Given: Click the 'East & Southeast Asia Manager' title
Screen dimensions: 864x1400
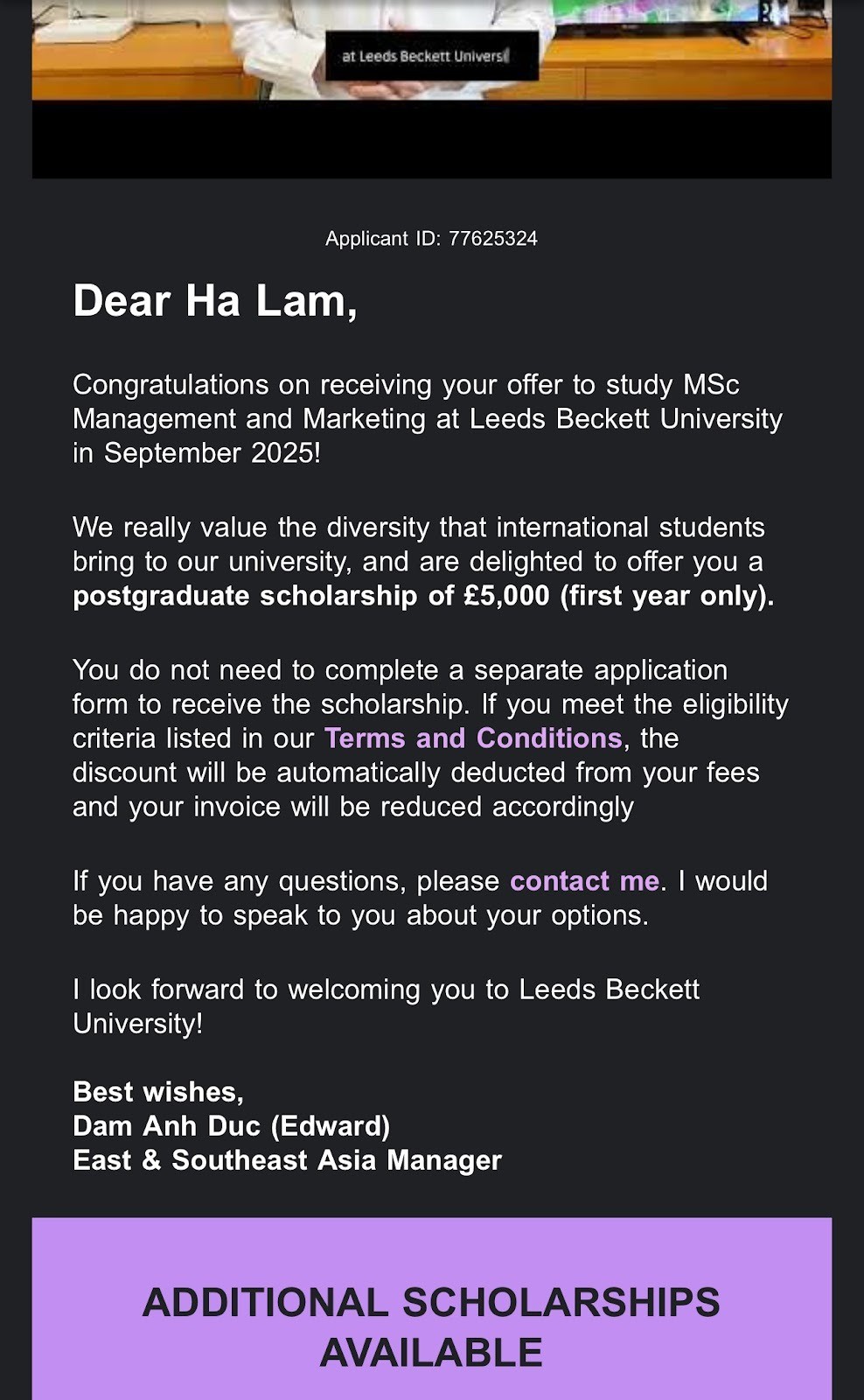Looking at the screenshot, I should pyautogui.click(x=287, y=1160).
